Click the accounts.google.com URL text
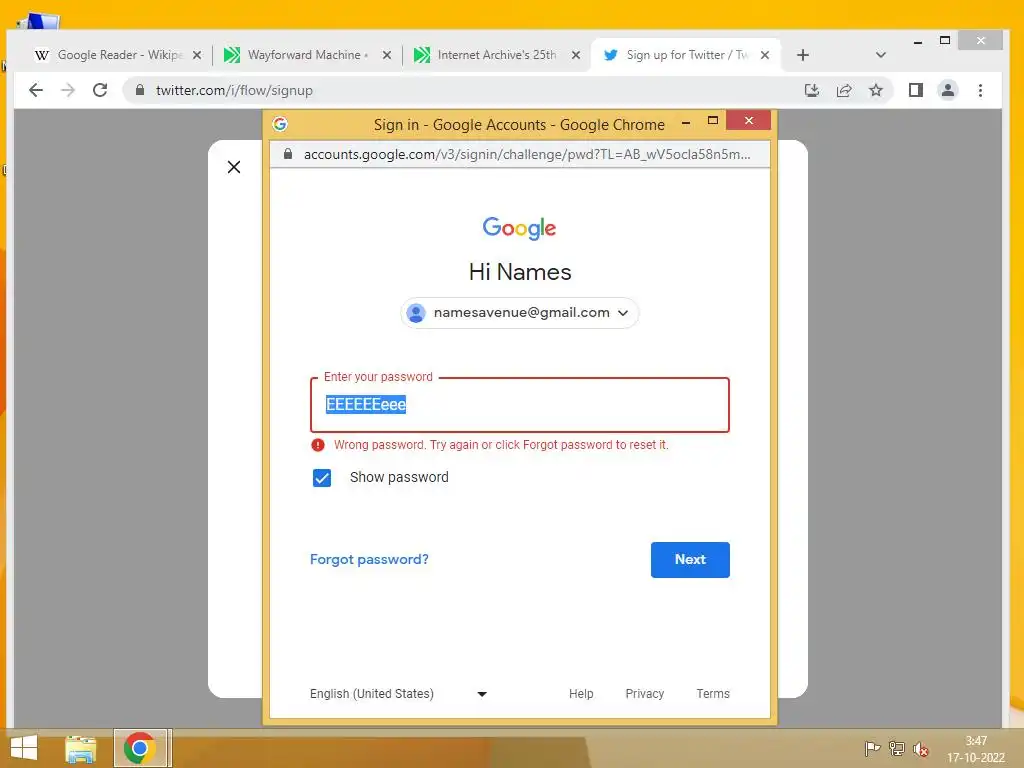Screen dimensions: 1024x768 [x=527, y=154]
